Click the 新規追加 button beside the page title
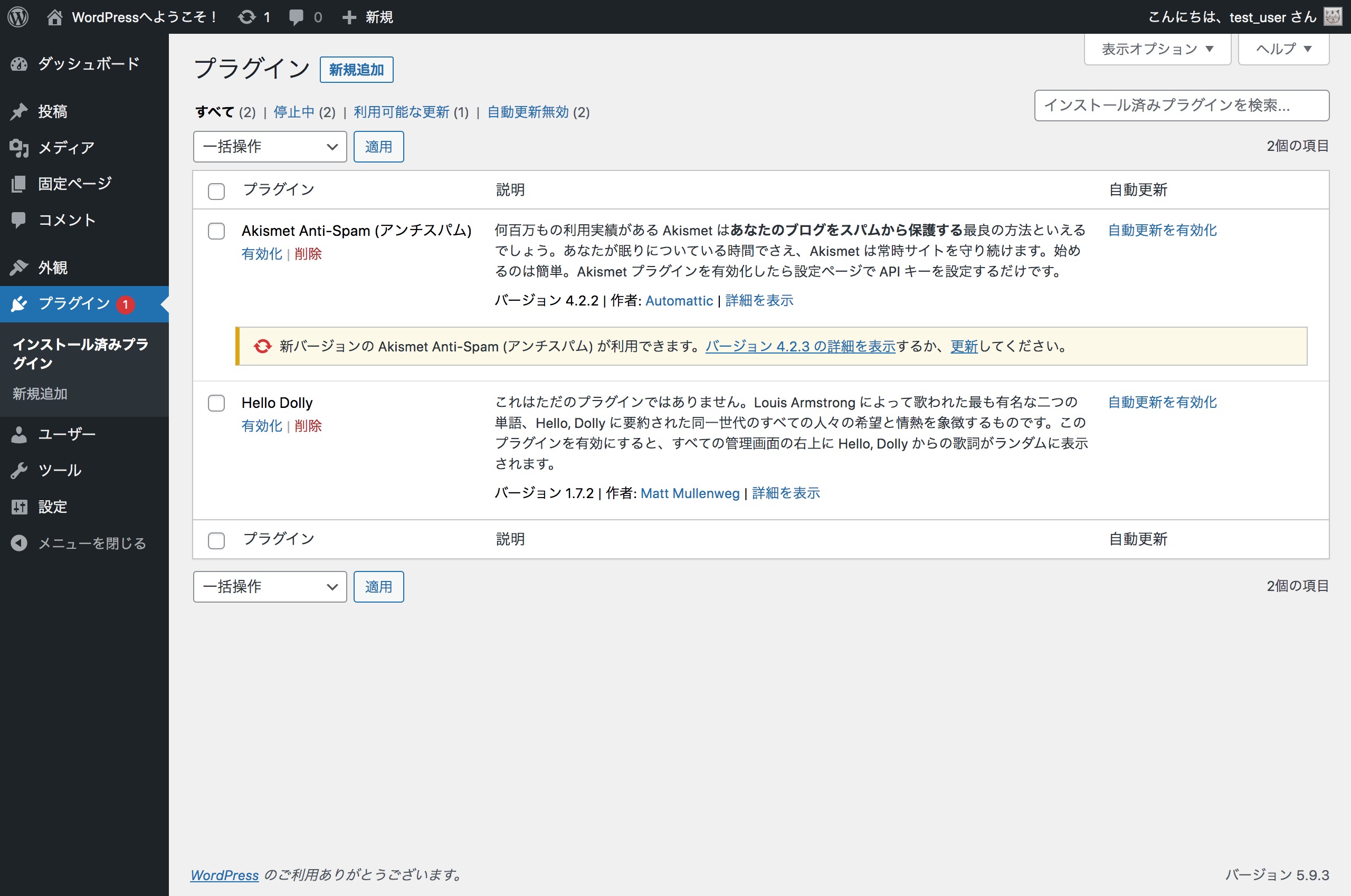This screenshot has width=1351, height=896. pos(356,70)
